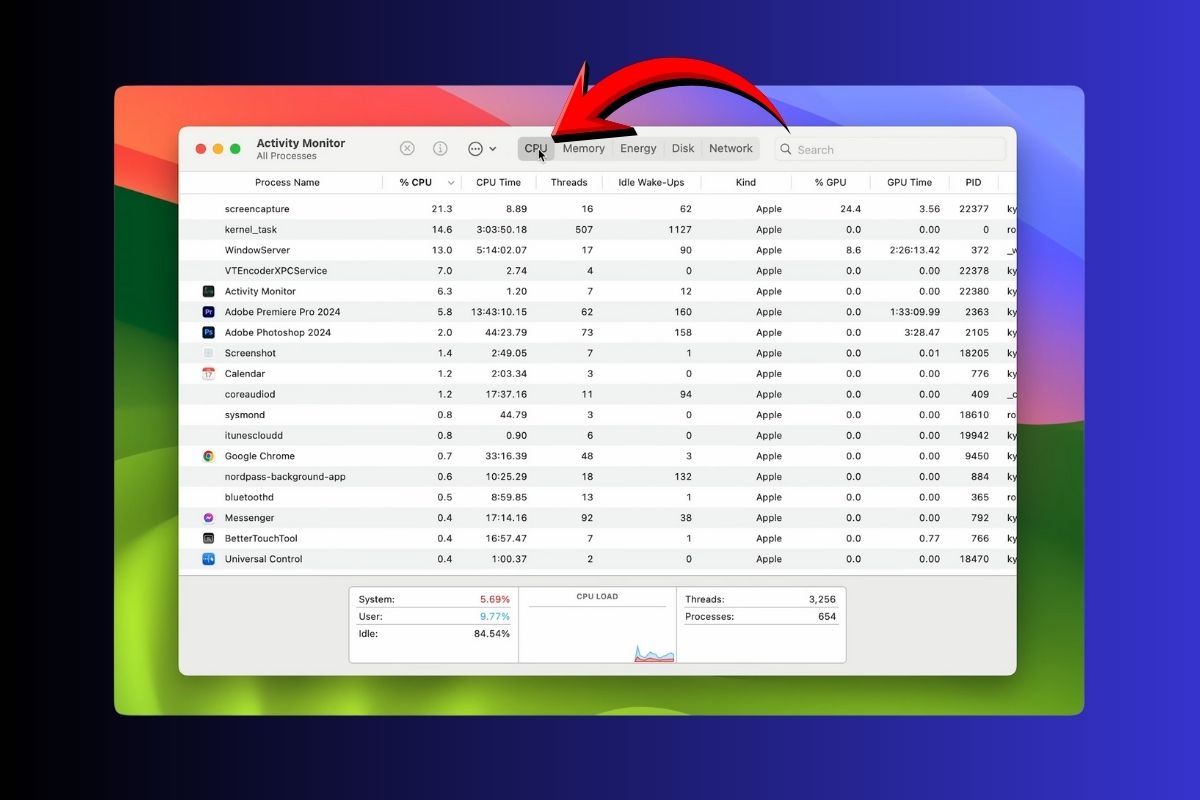The height and width of the screenshot is (800, 1200).
Task: Select Adobe Photoshop 2024 row text
Action: (x=277, y=332)
